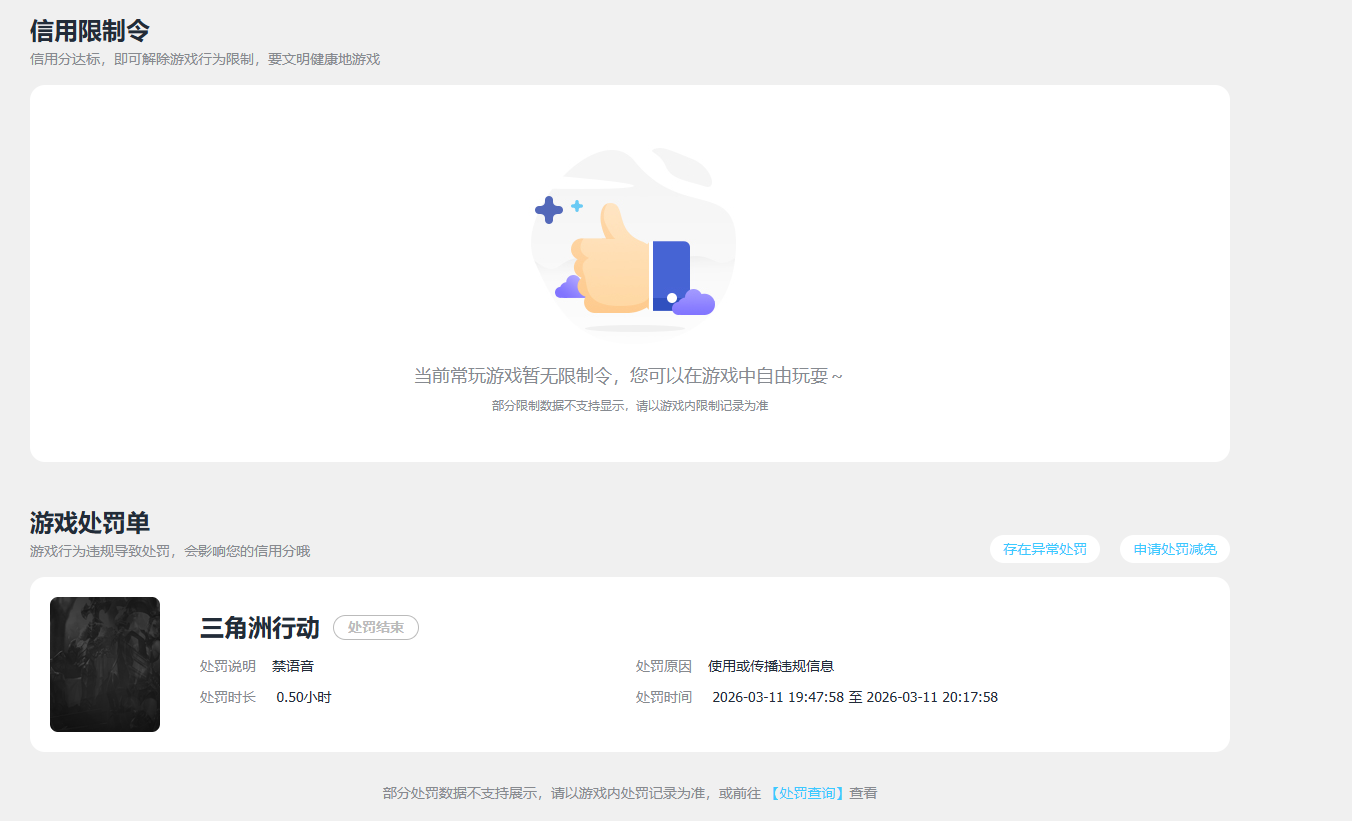
Task: Click the 处罚说明 label
Action: [x=228, y=666]
